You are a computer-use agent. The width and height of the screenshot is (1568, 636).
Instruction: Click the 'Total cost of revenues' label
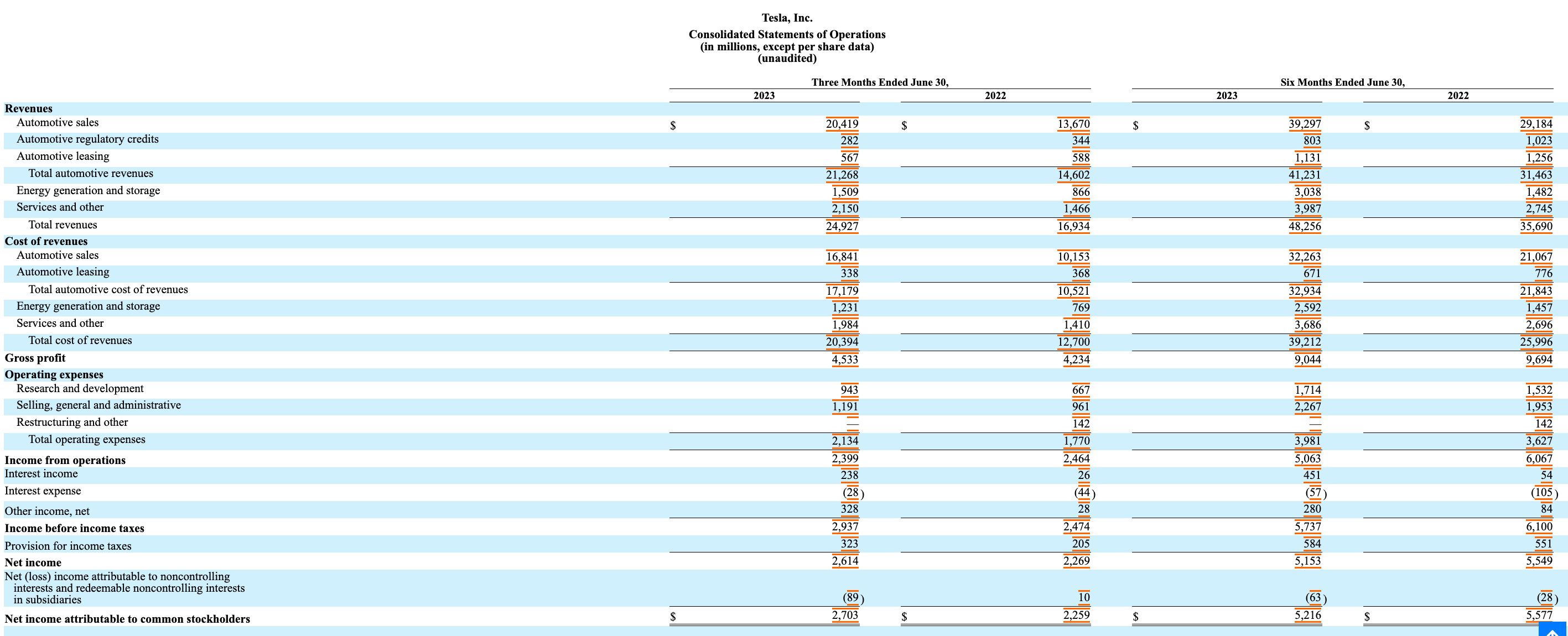80,341
